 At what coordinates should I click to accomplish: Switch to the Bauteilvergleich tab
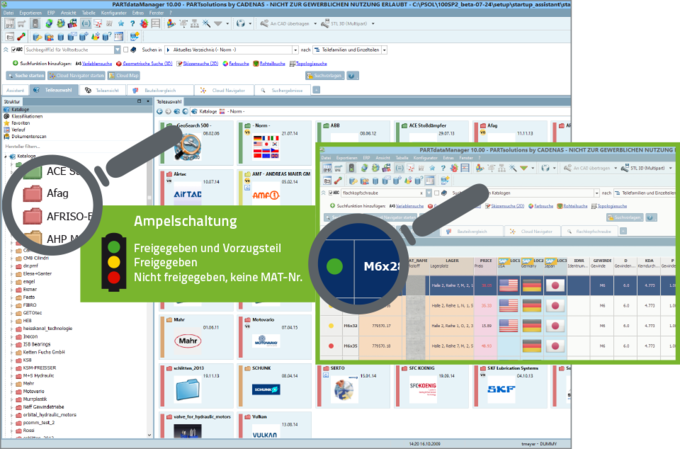point(160,90)
